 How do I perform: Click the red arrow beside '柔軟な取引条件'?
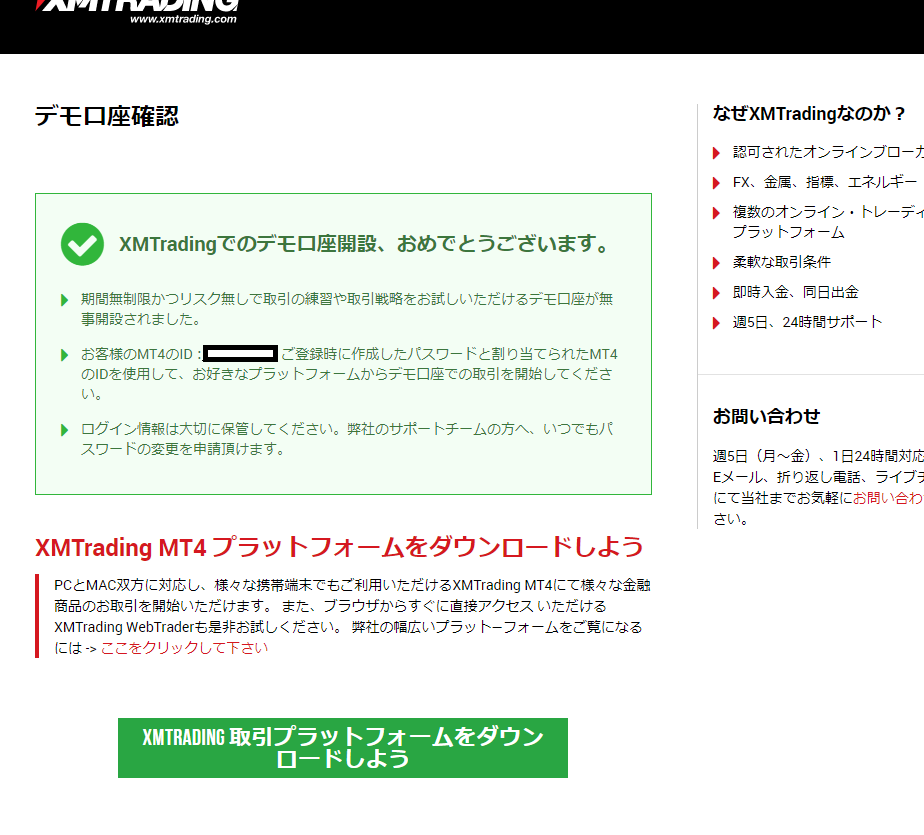click(x=717, y=263)
